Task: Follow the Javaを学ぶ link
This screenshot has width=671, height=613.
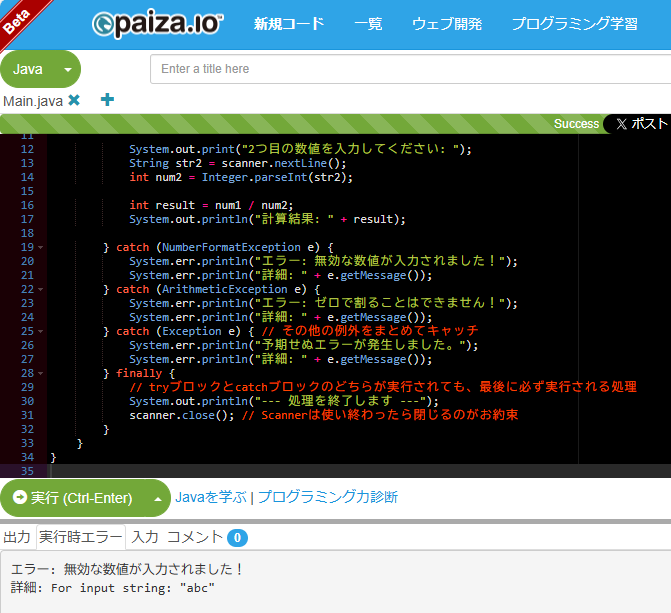Action: (x=211, y=497)
